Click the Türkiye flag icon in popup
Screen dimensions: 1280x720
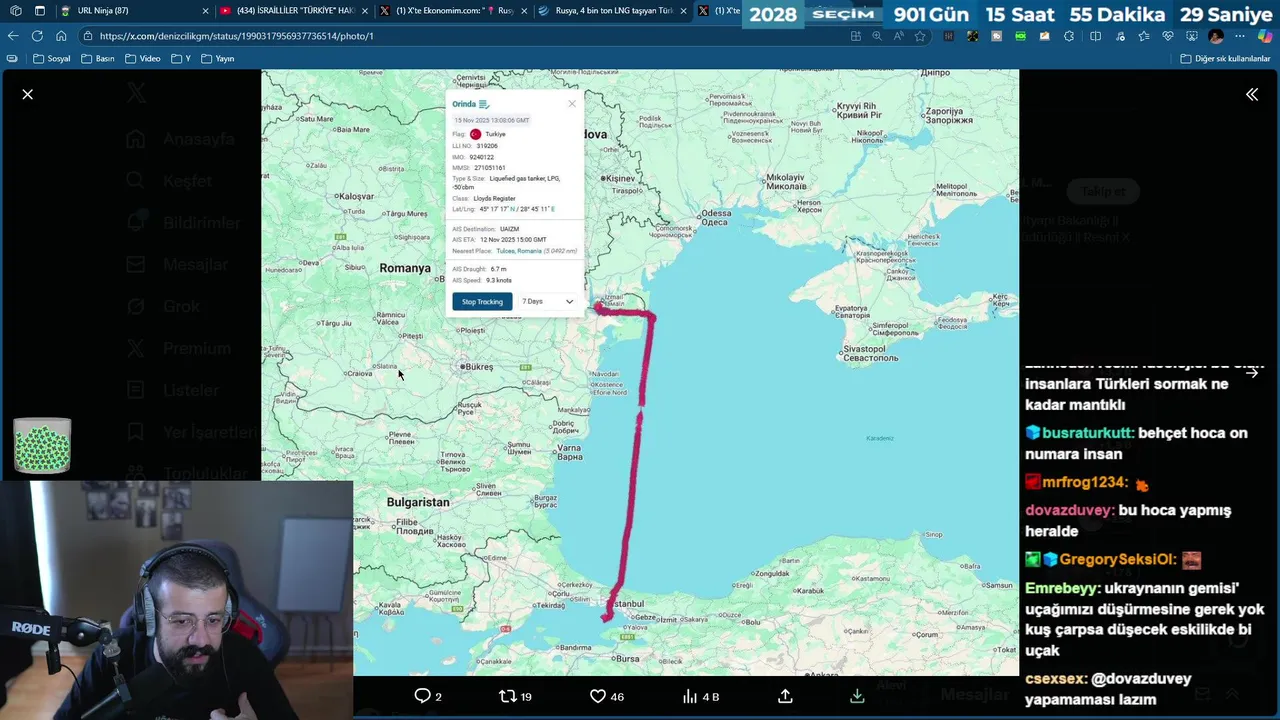tap(475, 134)
